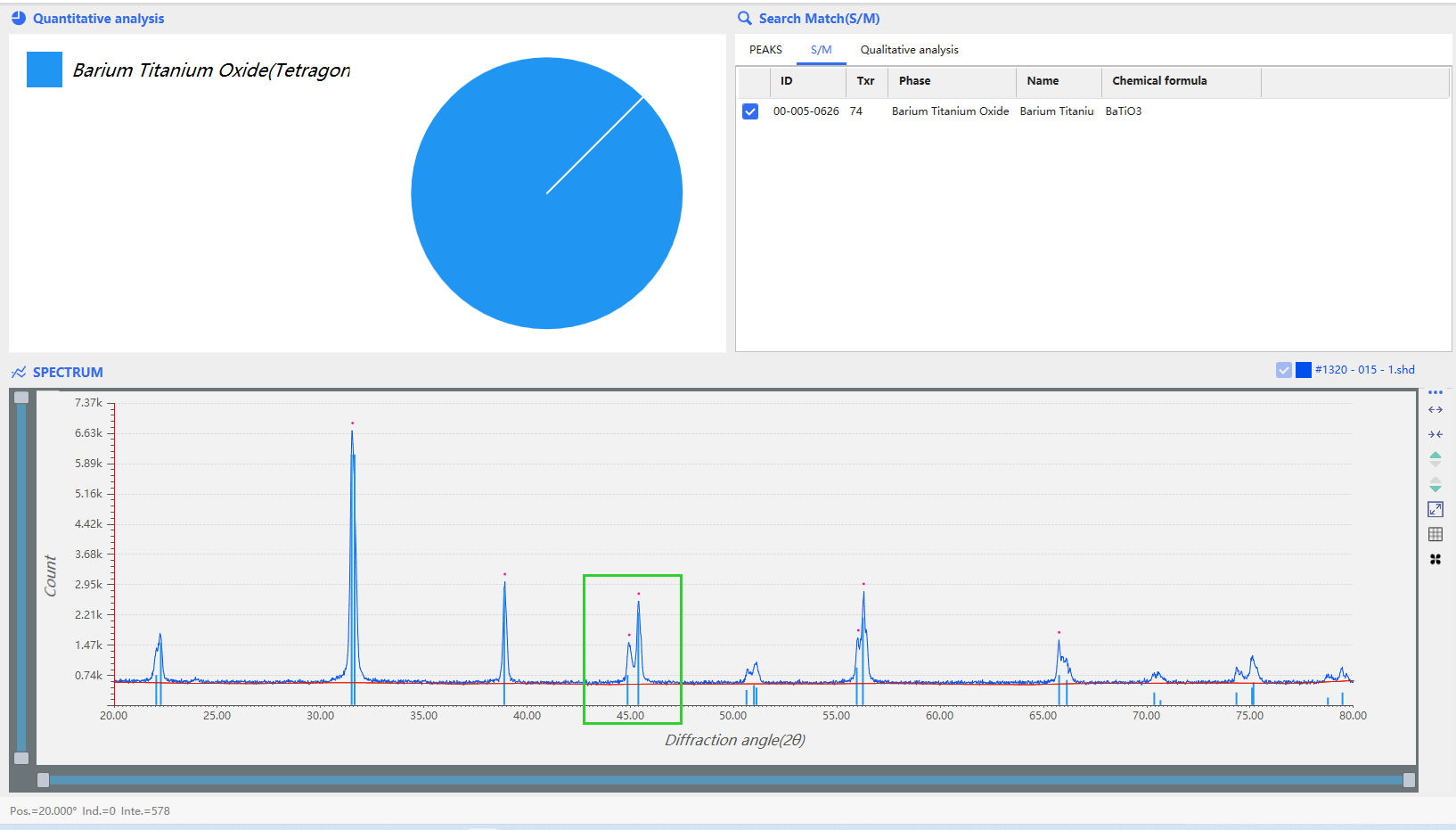Click the four-dot black icon beside the chart
Screen dimensions: 1456x830
[1436, 559]
